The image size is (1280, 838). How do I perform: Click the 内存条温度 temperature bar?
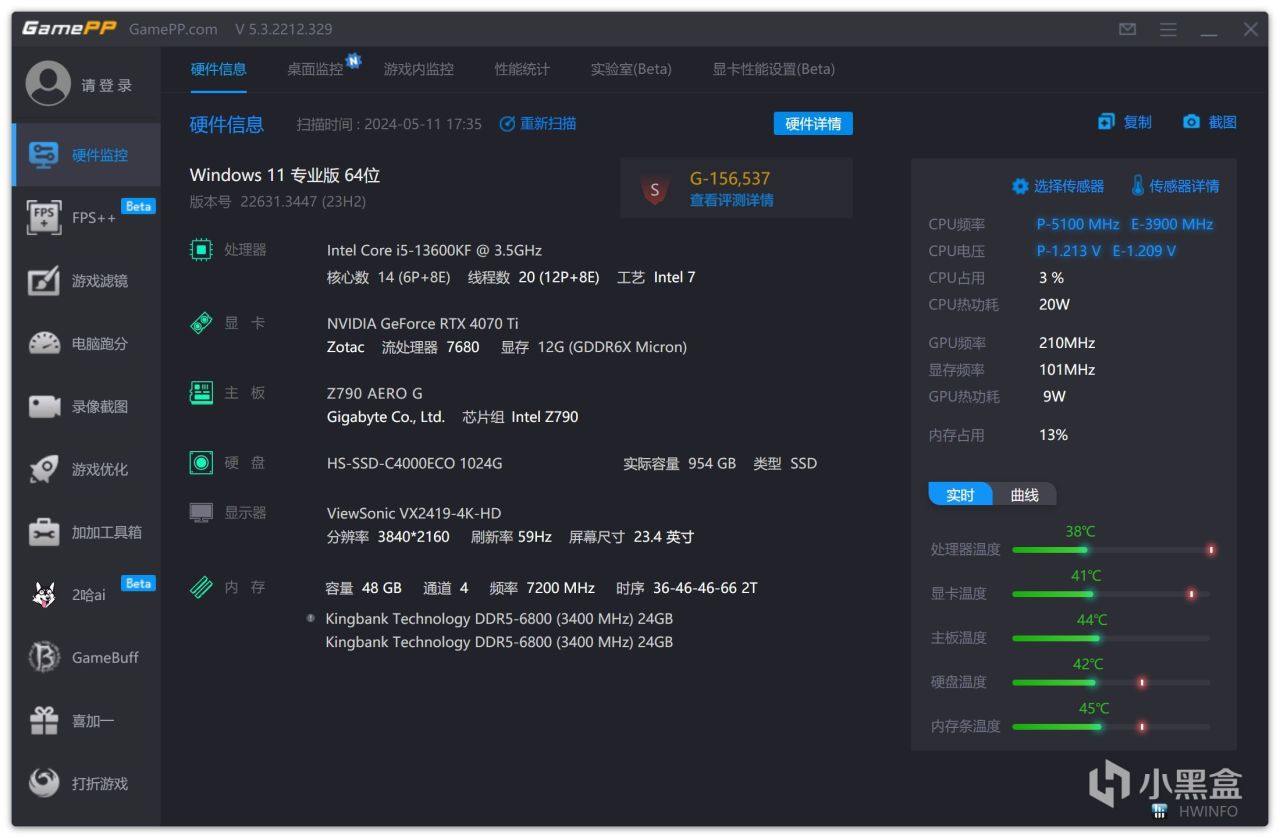(x=1111, y=726)
